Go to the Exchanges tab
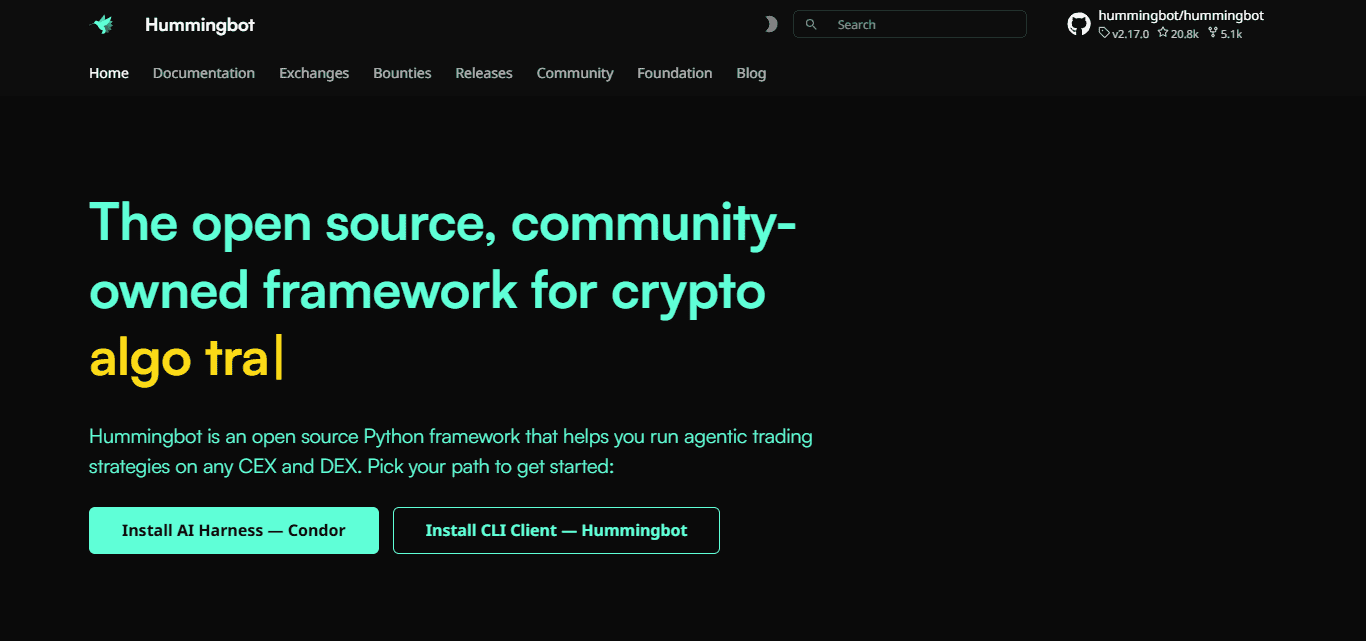 (314, 73)
